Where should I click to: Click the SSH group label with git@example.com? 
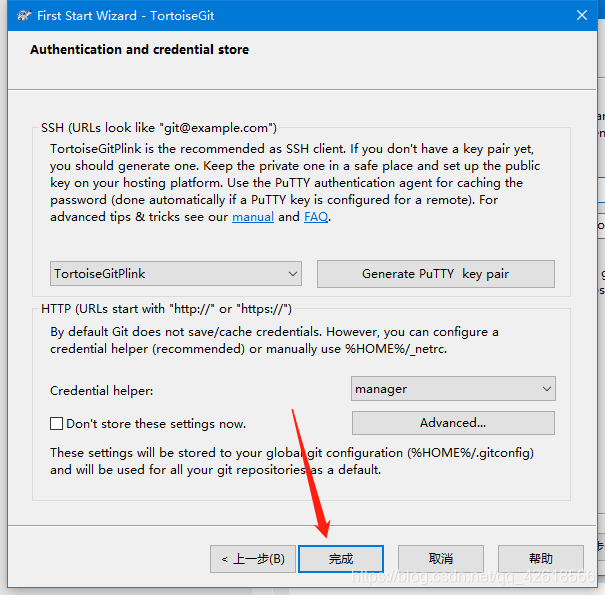(159, 128)
